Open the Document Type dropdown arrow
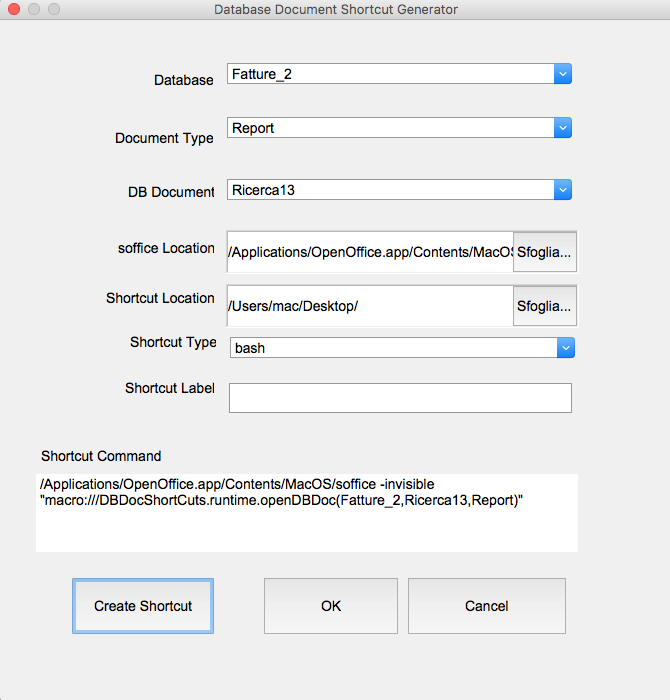The image size is (670, 700). [x=563, y=128]
